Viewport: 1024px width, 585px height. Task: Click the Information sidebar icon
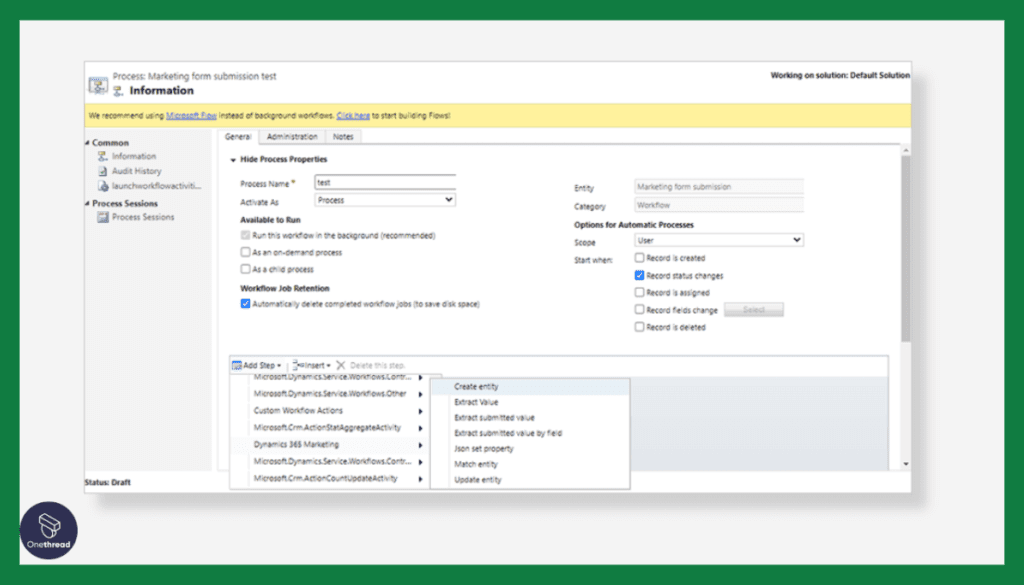(x=103, y=157)
